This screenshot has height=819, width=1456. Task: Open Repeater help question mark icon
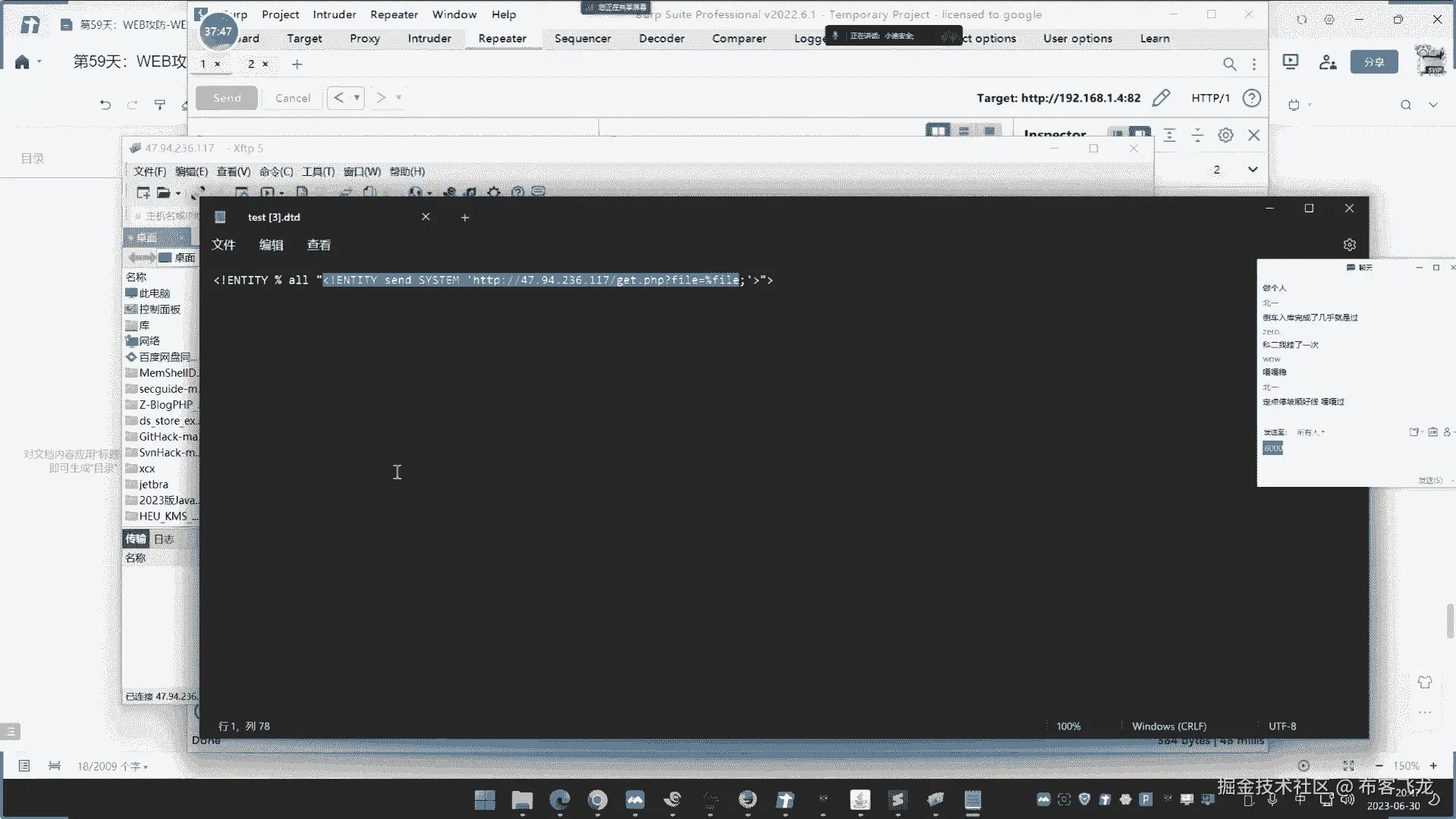point(1252,98)
